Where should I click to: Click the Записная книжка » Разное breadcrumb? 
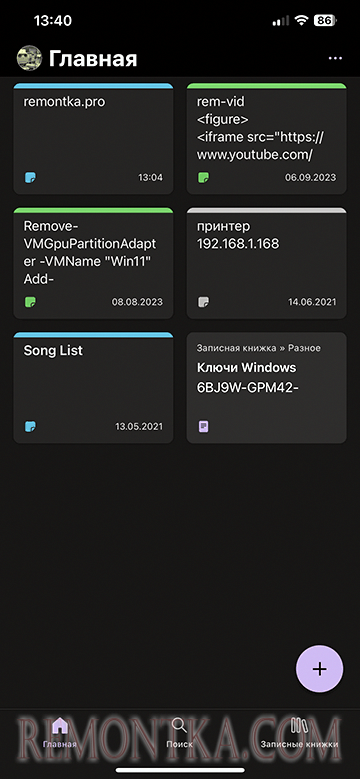[259, 348]
